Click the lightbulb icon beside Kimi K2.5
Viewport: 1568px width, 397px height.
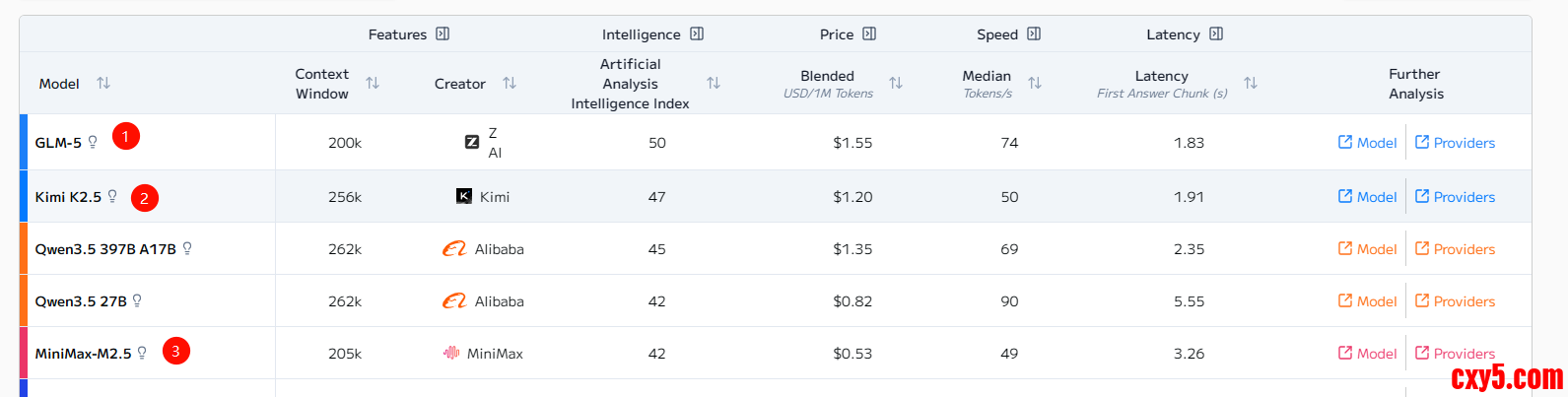112,196
